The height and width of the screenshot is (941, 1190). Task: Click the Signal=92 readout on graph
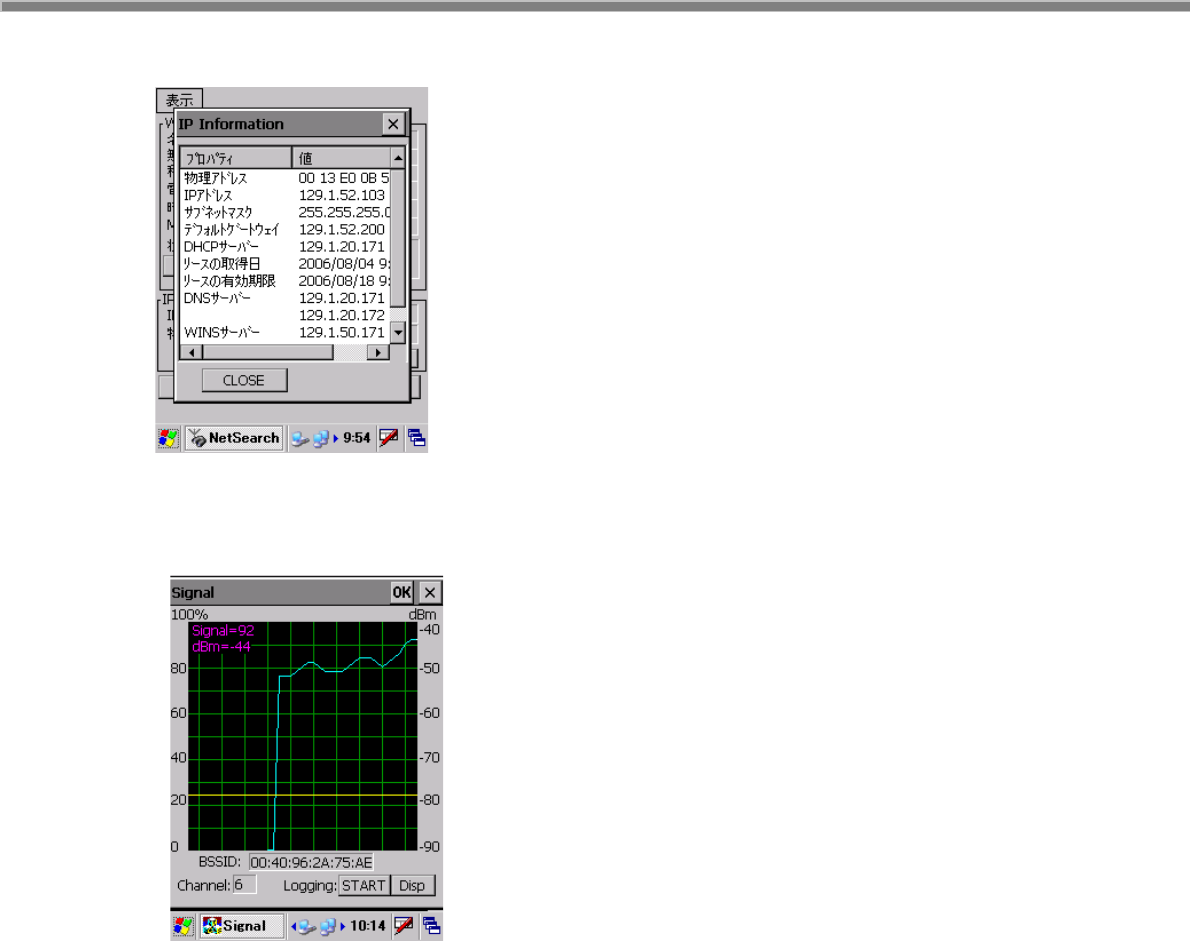click(223, 631)
